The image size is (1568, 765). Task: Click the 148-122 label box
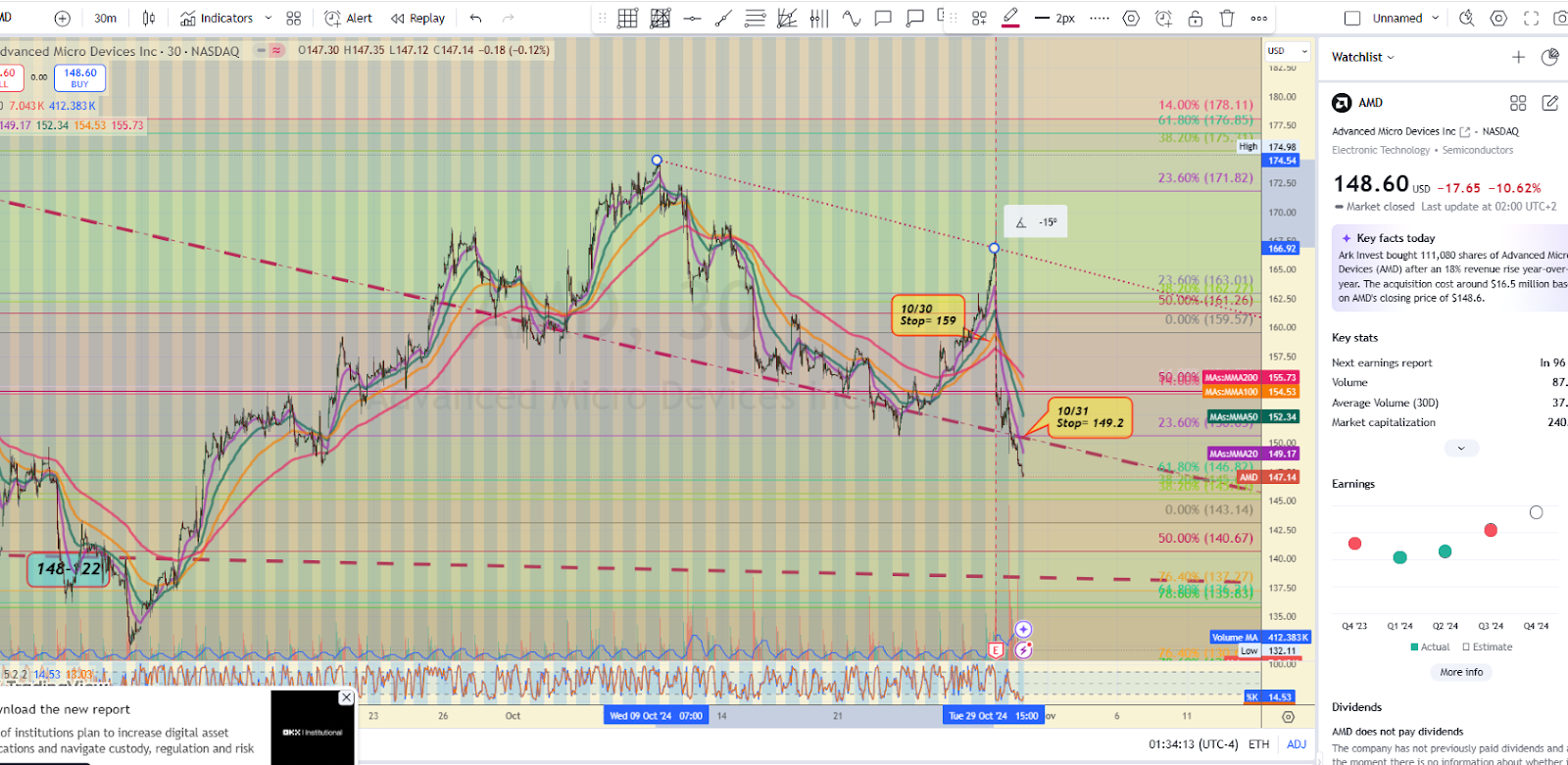(x=68, y=569)
